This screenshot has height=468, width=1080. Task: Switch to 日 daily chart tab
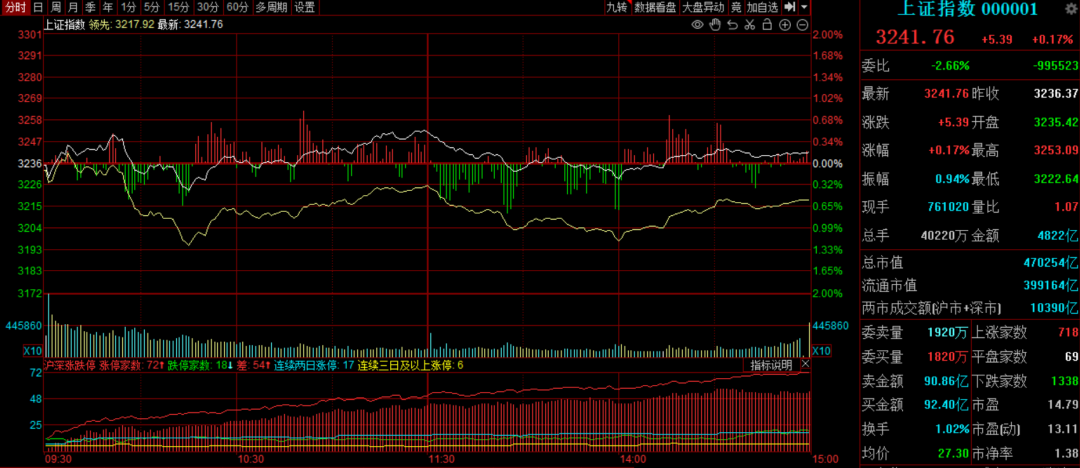(37, 8)
